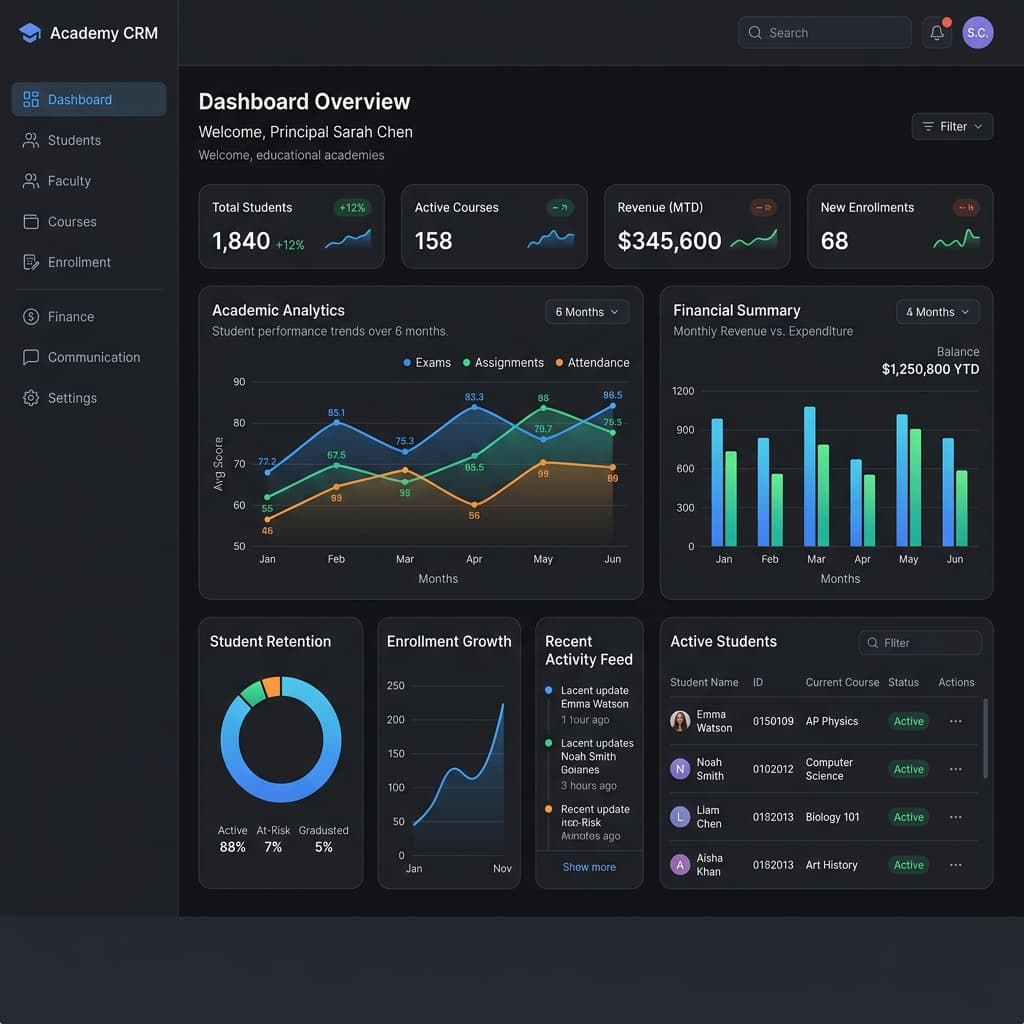Open actions menu for Liam Chen
Screen dimensions: 1024x1024
point(955,817)
